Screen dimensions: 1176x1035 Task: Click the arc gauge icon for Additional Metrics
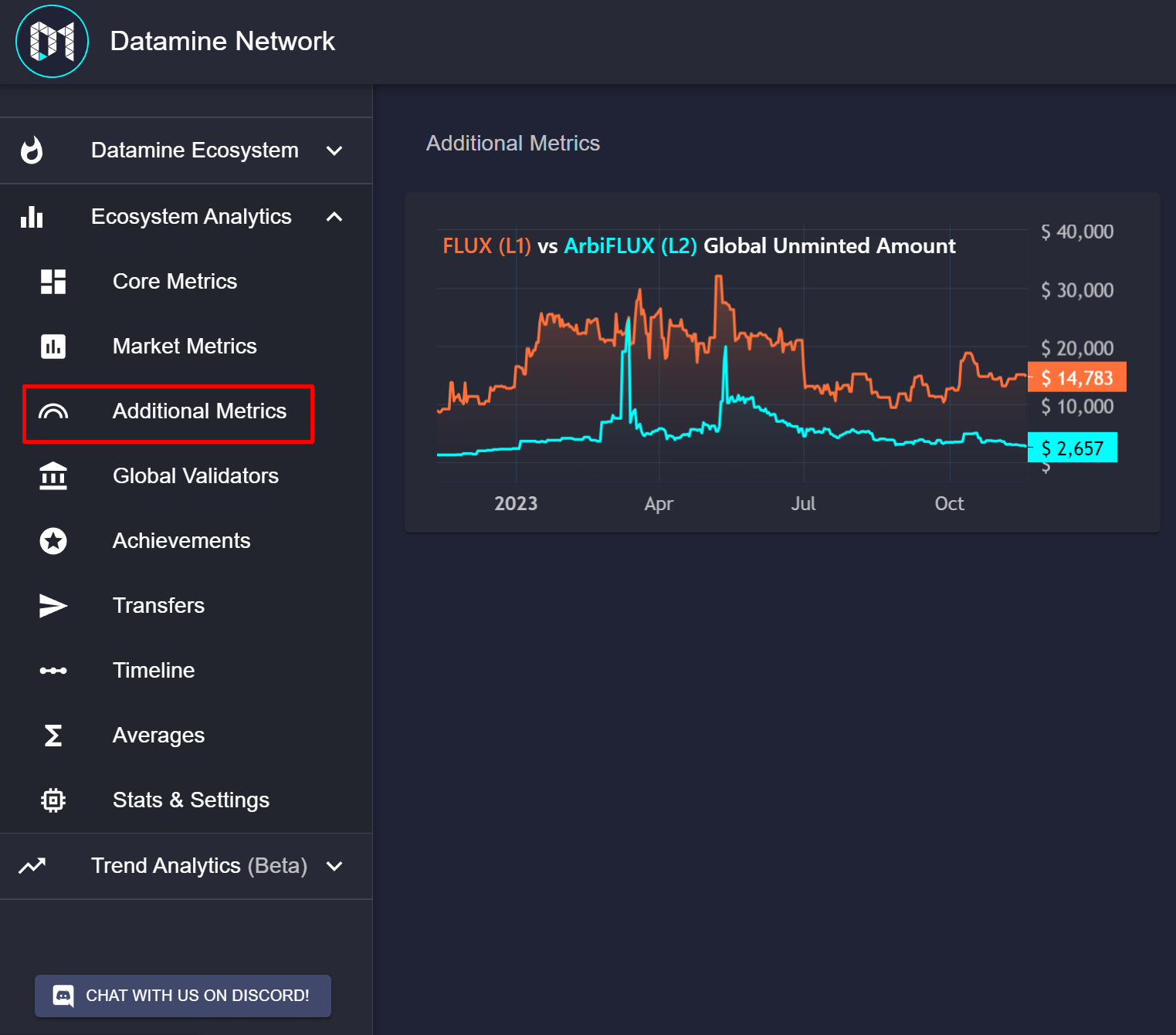53,411
